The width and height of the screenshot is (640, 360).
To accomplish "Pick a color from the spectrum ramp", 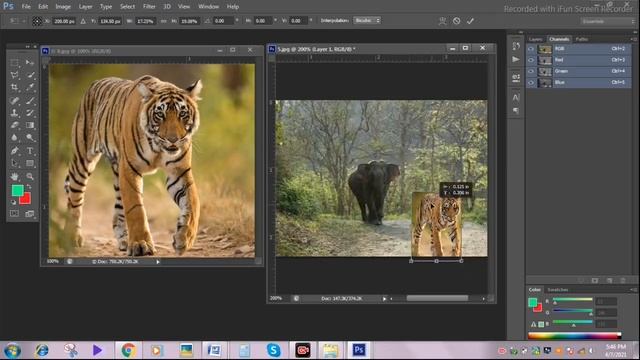I will (x=574, y=336).
